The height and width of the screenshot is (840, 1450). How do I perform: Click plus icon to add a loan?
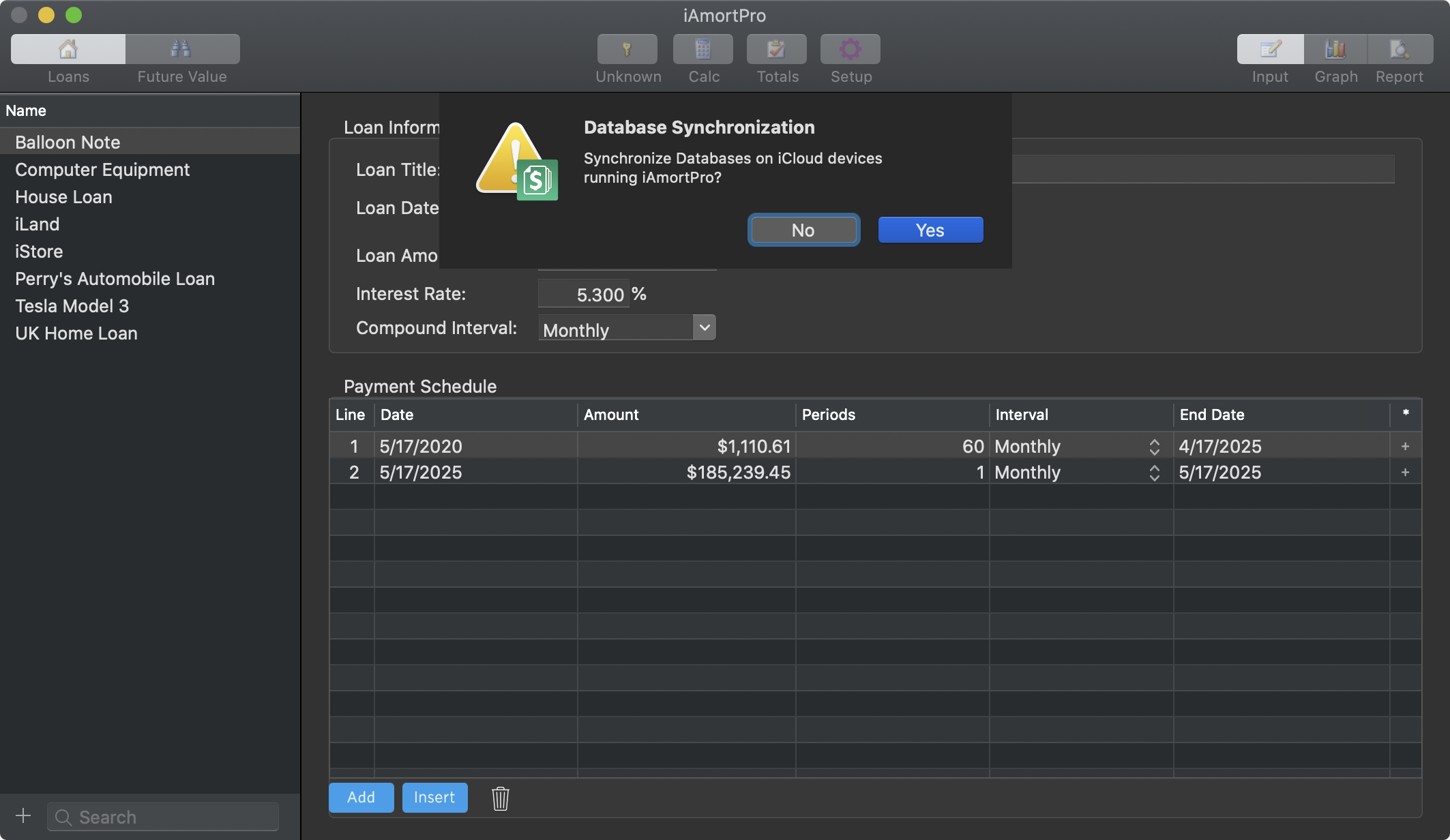point(23,816)
